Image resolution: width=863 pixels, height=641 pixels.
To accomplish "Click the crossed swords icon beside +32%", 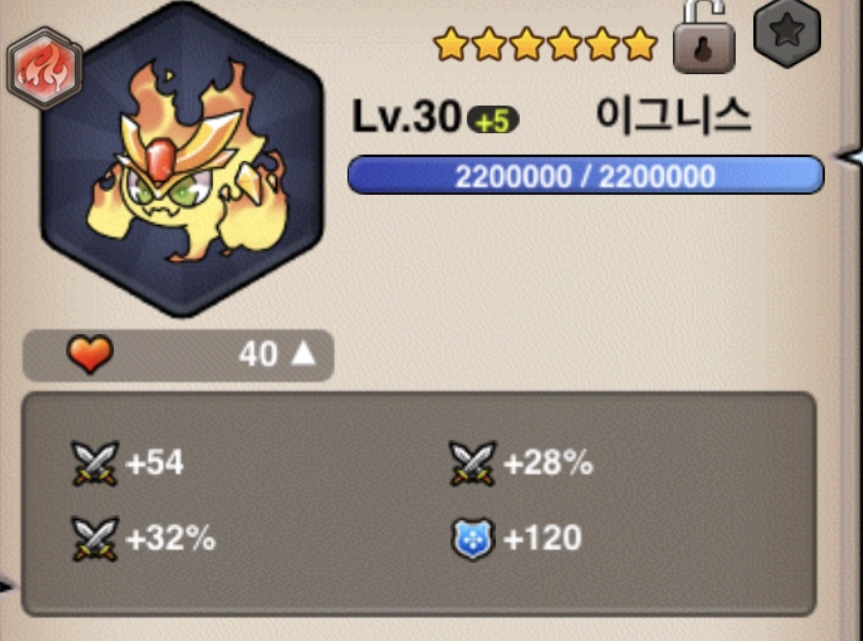I will click(x=95, y=539).
